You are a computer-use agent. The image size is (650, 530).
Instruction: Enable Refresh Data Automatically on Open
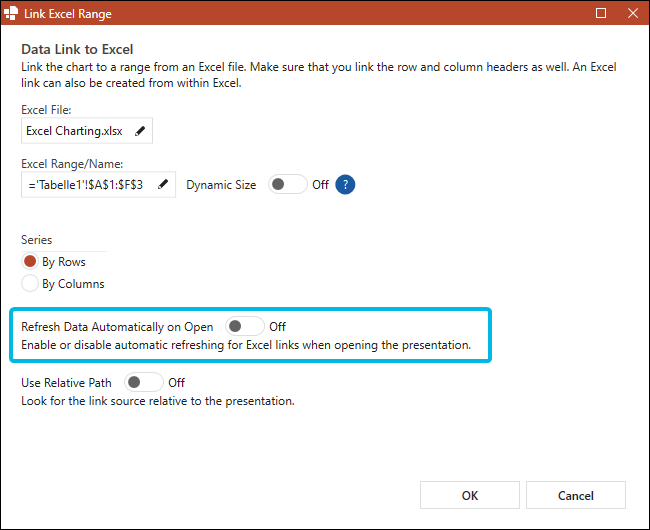pos(245,327)
